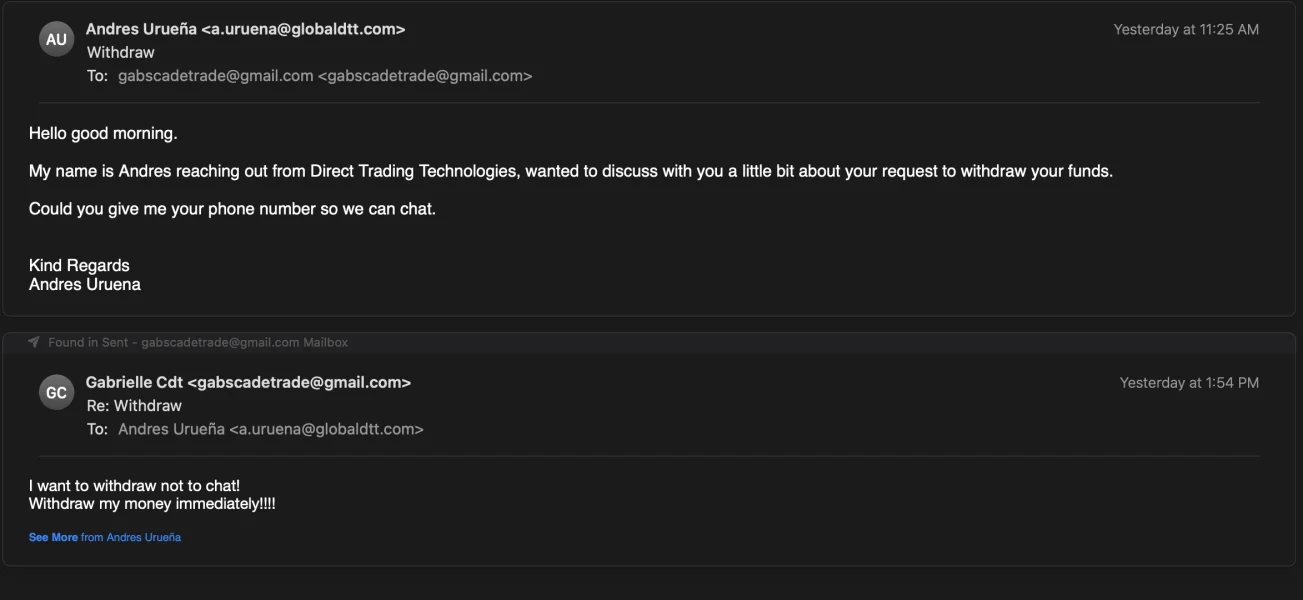
Task: Click the "Withdraw my money immediately!!!!" line
Action: [152, 504]
